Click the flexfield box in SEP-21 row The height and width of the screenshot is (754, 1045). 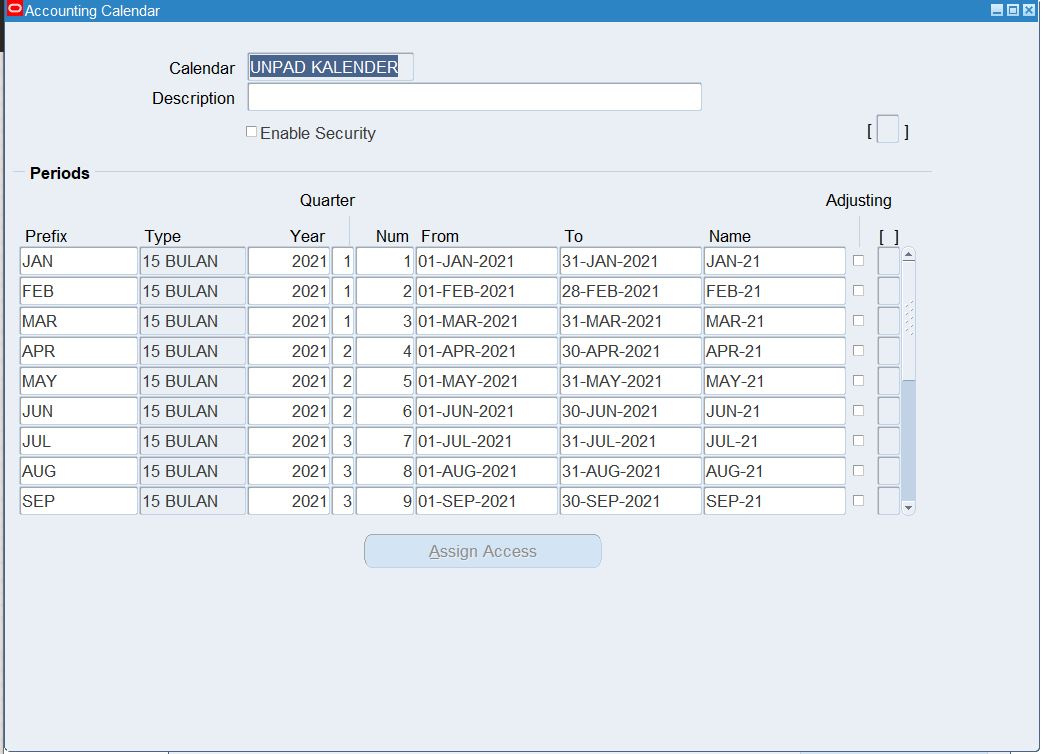click(x=888, y=501)
